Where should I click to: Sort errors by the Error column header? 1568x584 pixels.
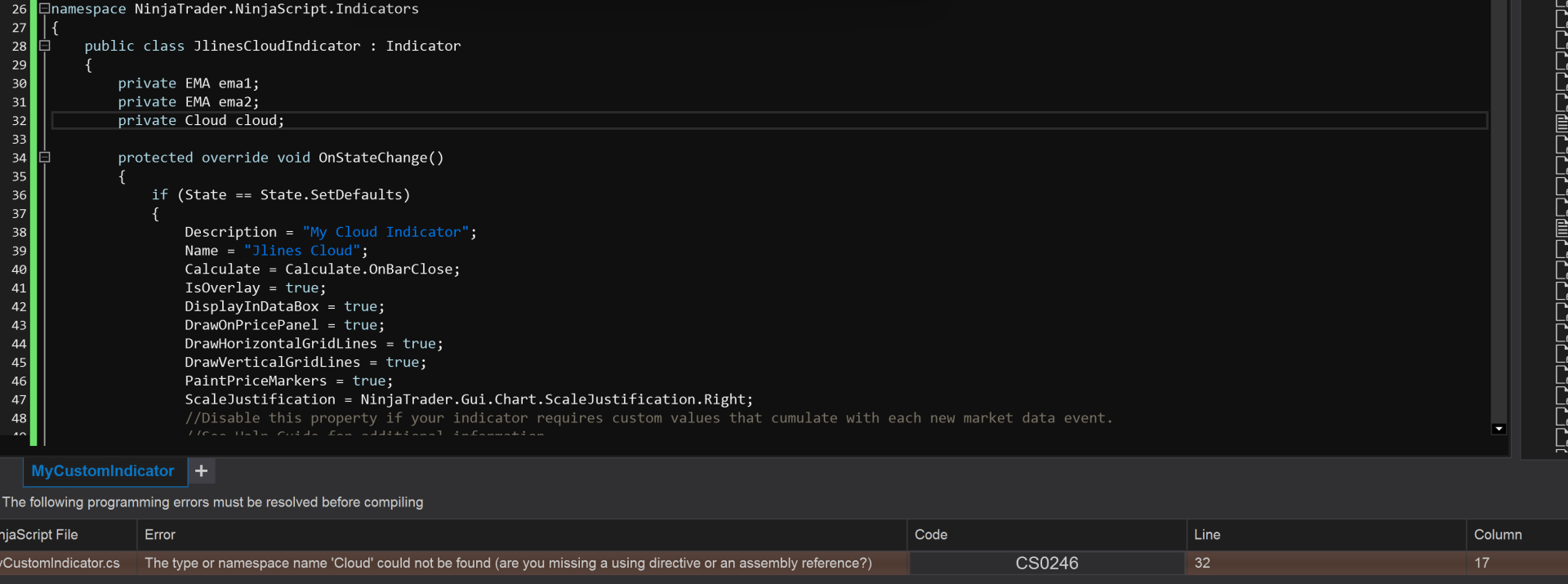click(160, 535)
